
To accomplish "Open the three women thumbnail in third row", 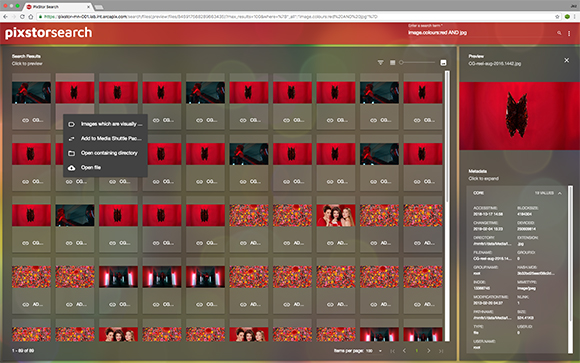I will coord(336,215).
